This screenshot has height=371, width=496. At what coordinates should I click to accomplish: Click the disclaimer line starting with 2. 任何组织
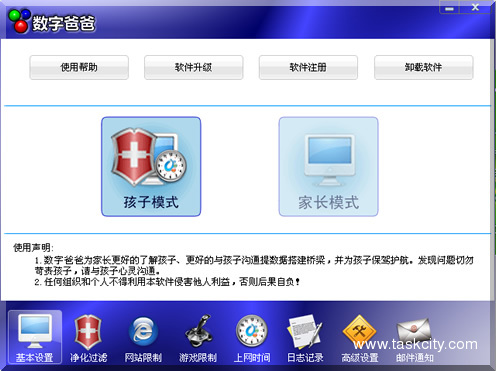coord(167,282)
